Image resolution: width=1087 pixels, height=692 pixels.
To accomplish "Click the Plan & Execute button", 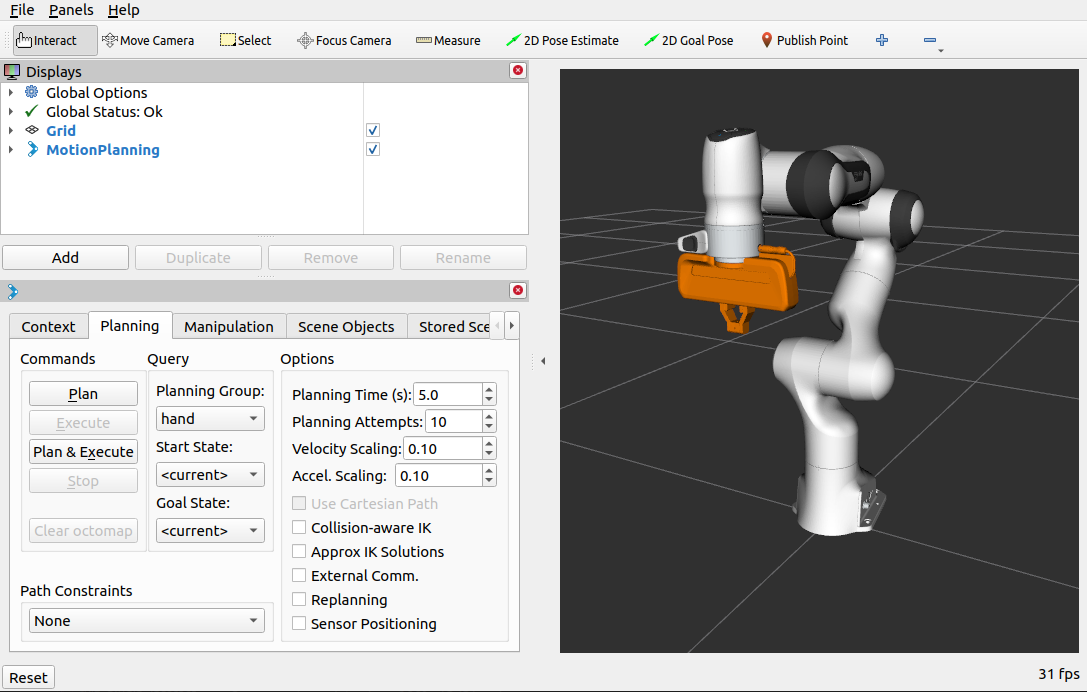I will (83, 452).
